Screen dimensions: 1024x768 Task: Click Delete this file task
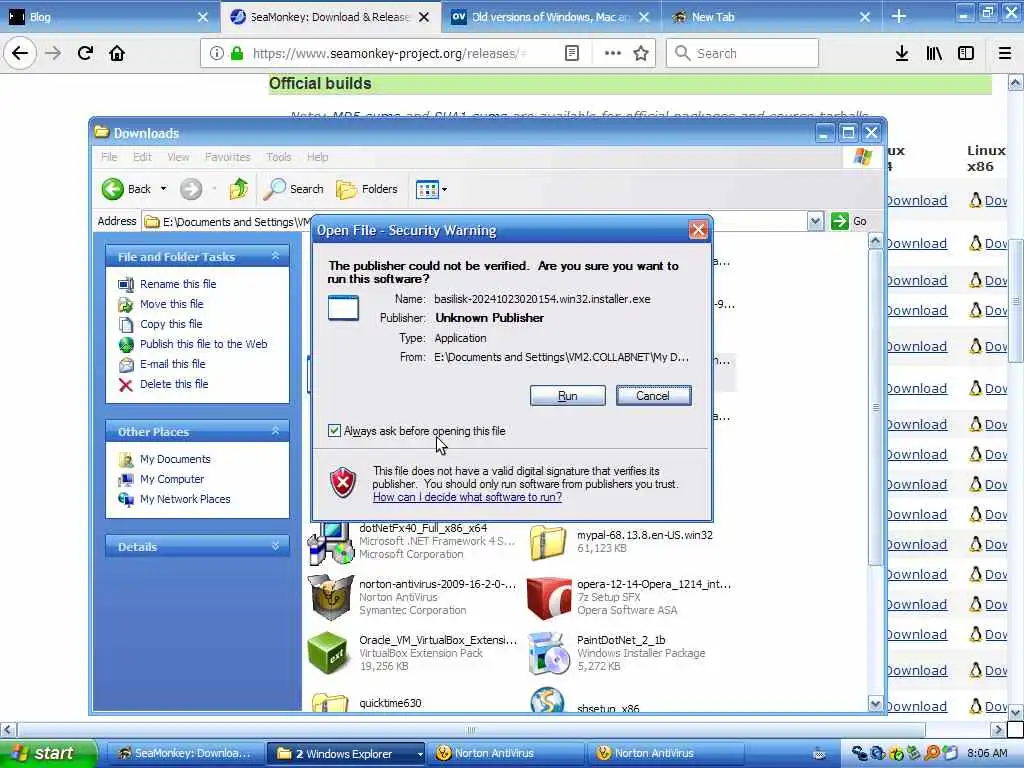click(x=174, y=384)
